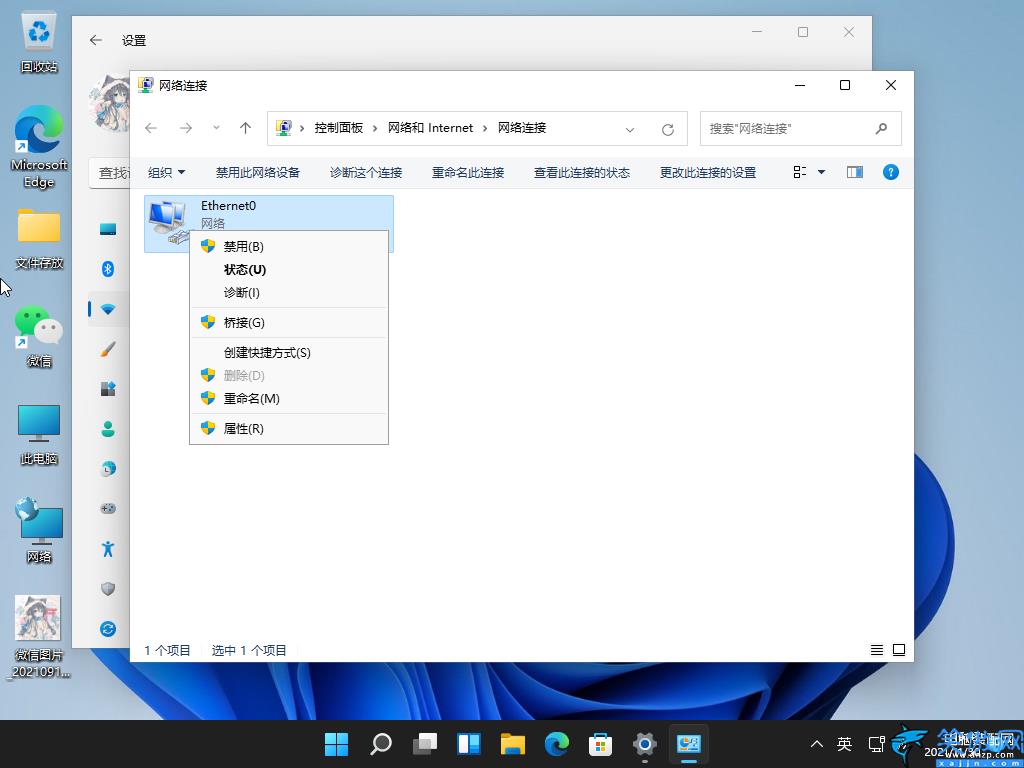Choose 属性(R) from the context menu
1024x768 pixels.
[289, 428]
